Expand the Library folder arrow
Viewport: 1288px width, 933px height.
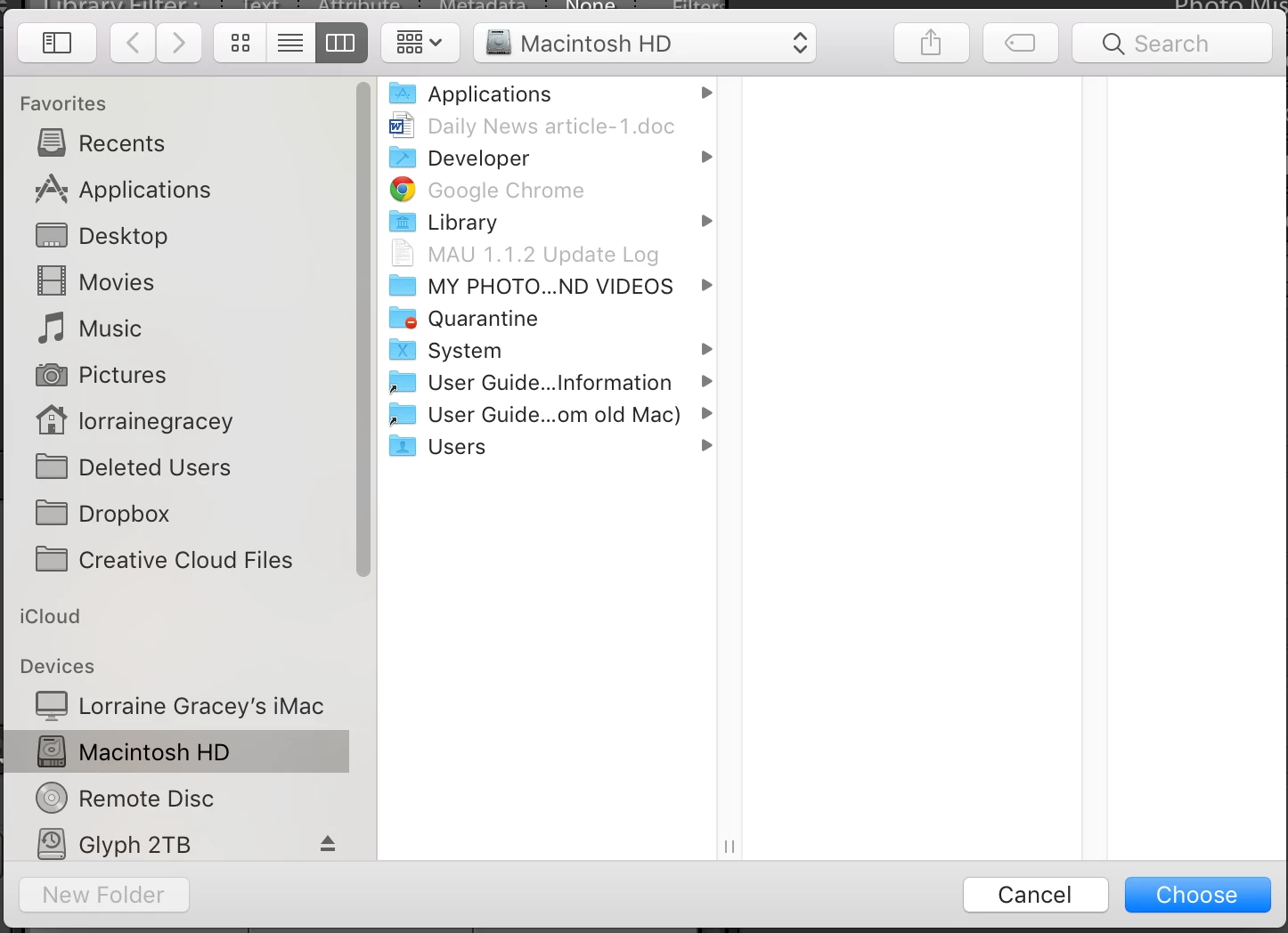pyautogui.click(x=706, y=221)
